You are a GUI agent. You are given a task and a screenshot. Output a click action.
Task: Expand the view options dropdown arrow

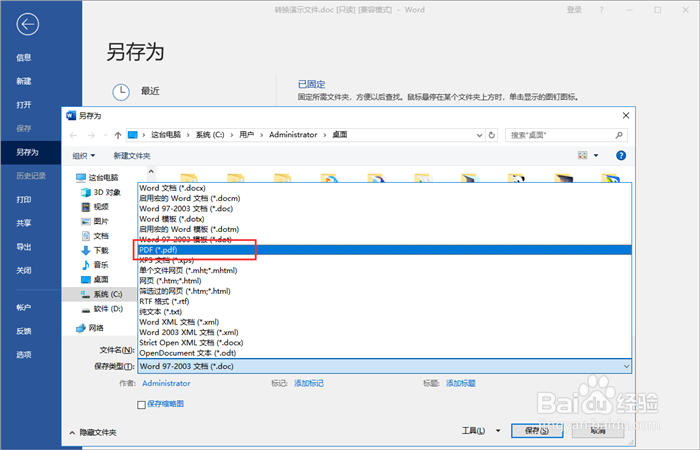click(x=596, y=155)
